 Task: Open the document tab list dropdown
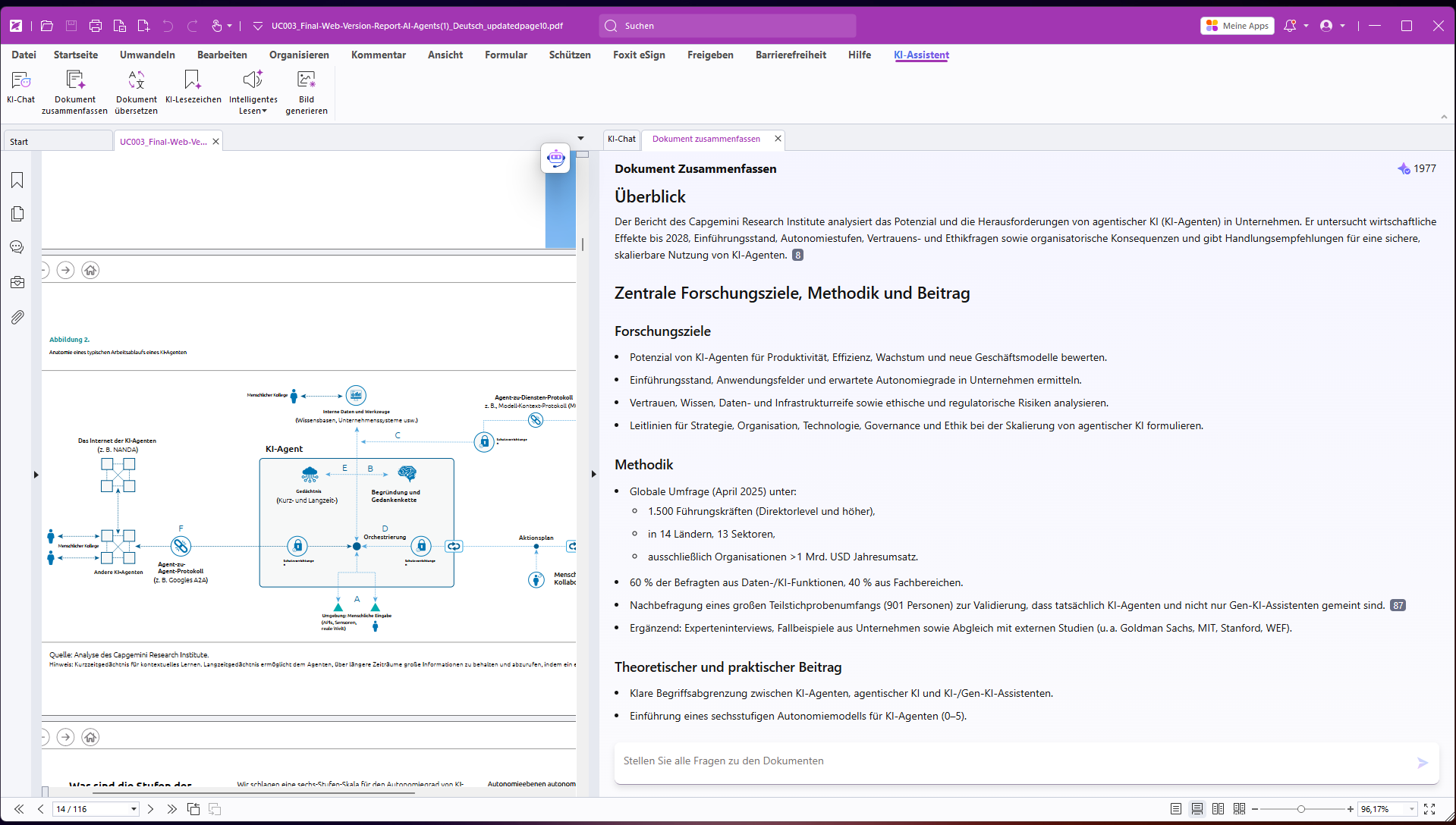tap(581, 139)
